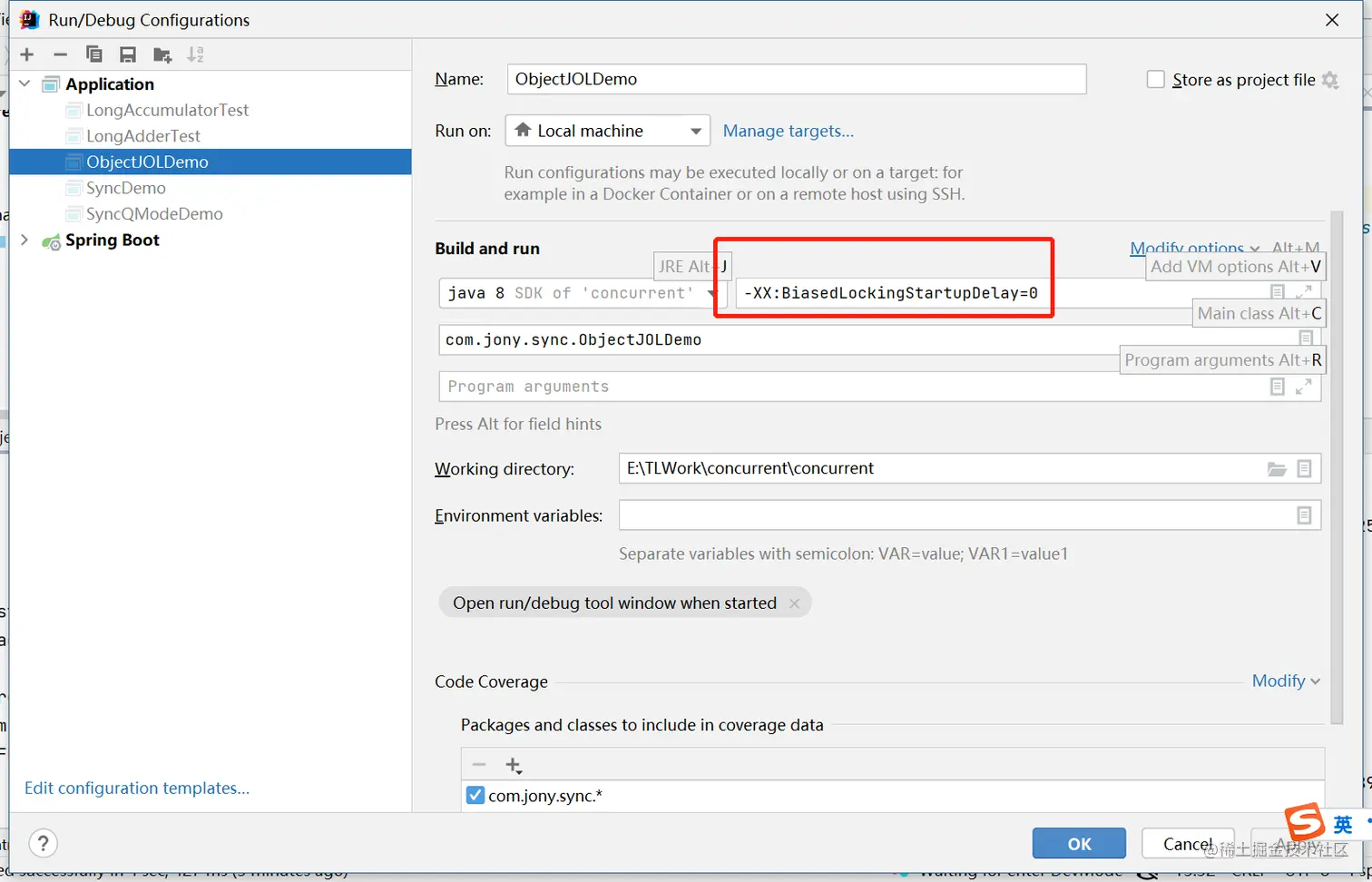Sort configurations alphabetically
The image size is (1372, 882).
tap(196, 54)
